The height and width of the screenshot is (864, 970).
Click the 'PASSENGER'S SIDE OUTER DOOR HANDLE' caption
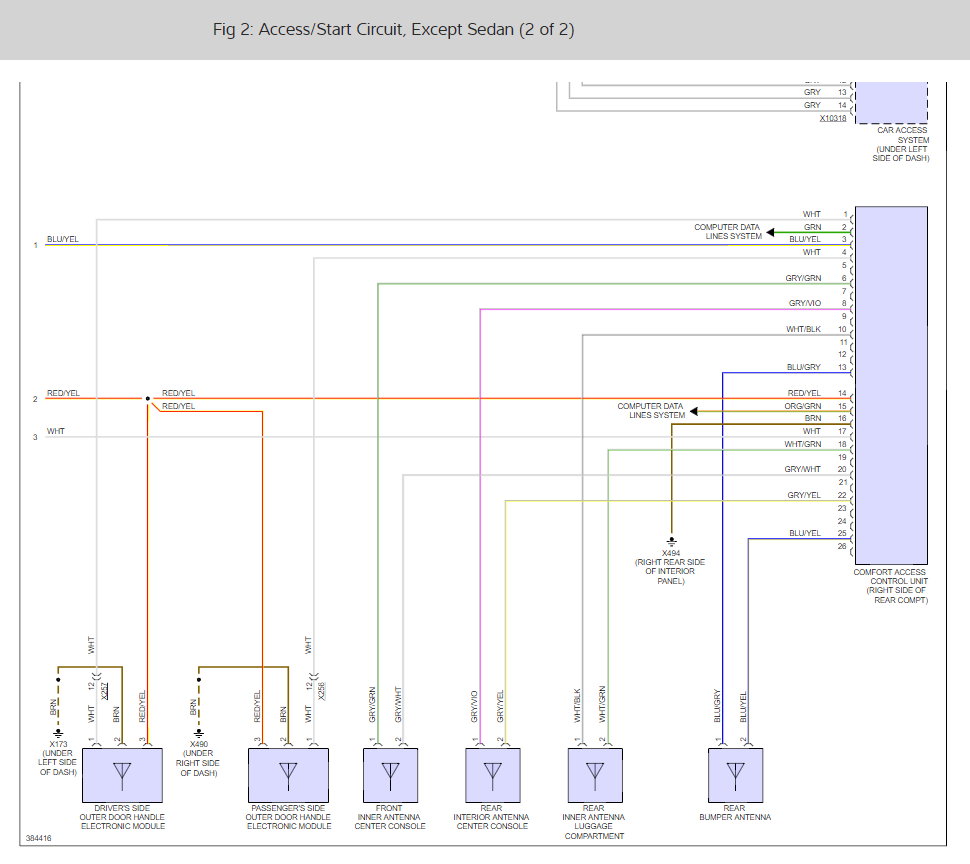[288, 817]
